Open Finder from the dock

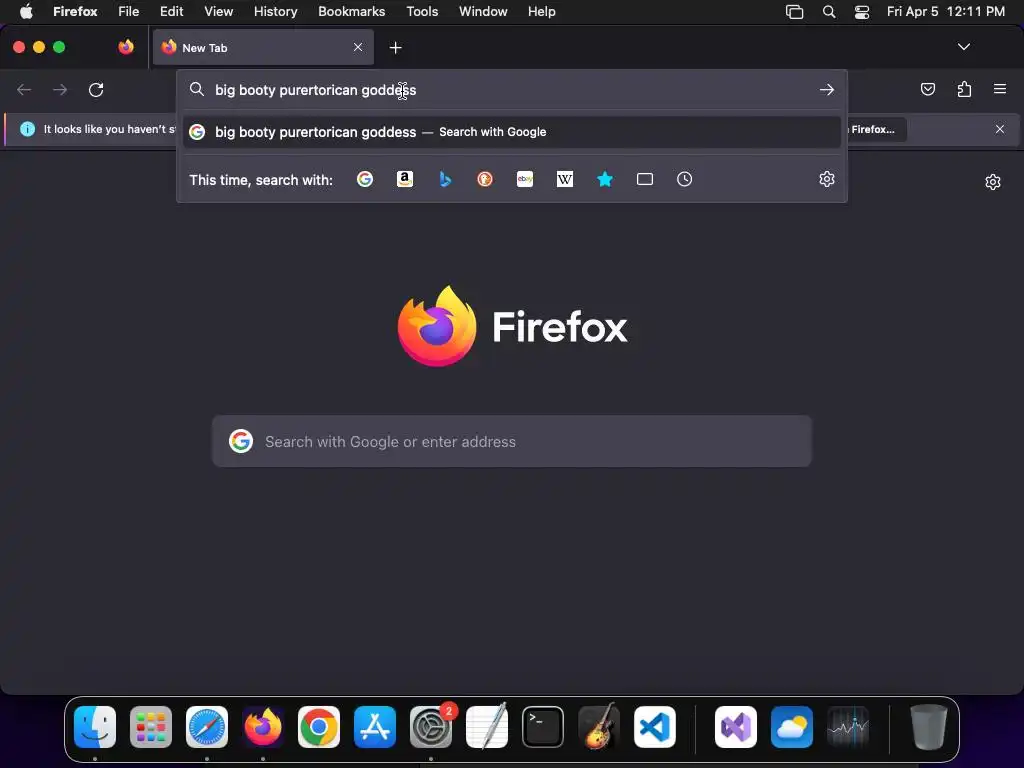click(95, 727)
